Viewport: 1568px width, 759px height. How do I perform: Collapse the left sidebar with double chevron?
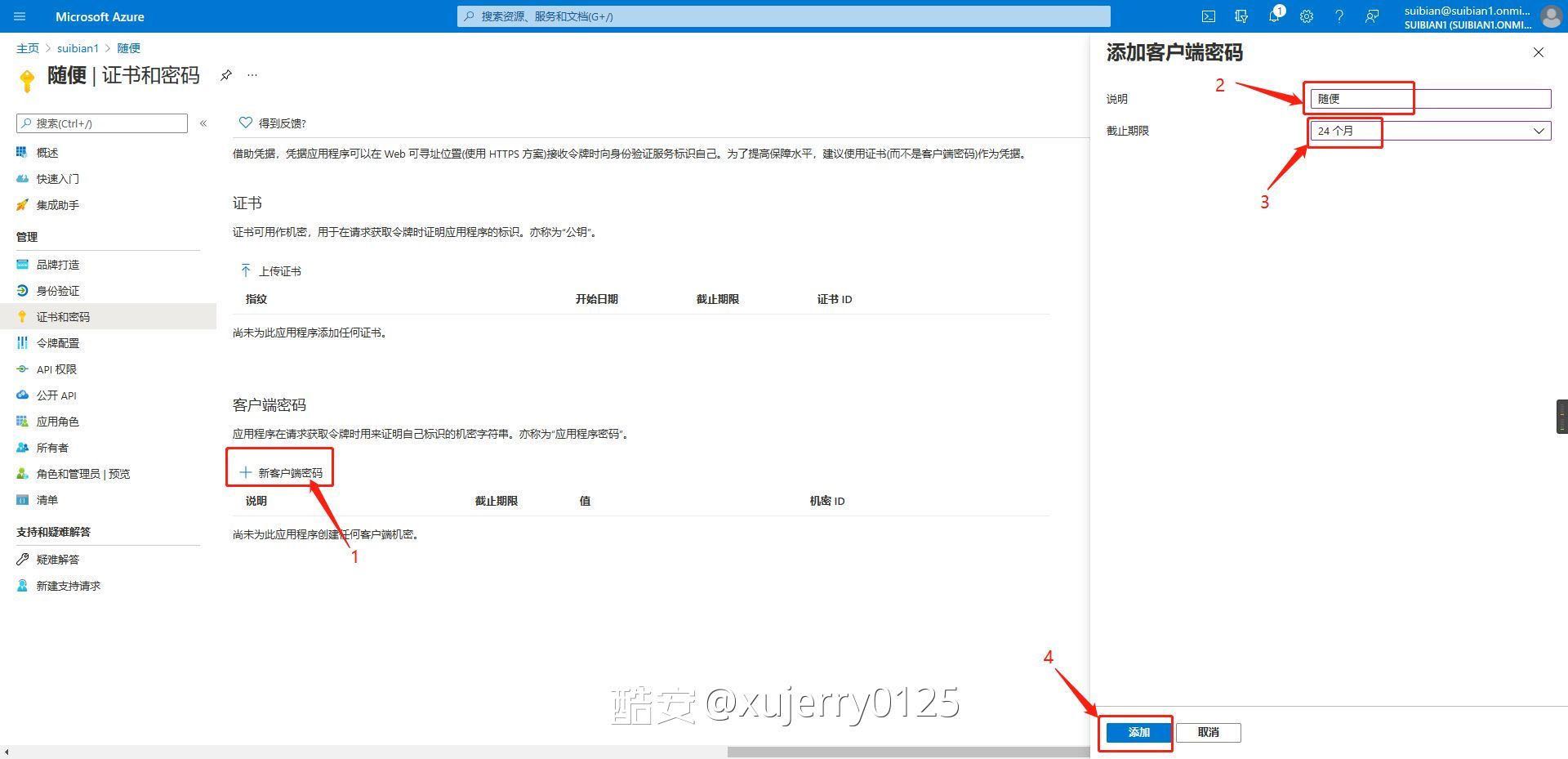[203, 123]
